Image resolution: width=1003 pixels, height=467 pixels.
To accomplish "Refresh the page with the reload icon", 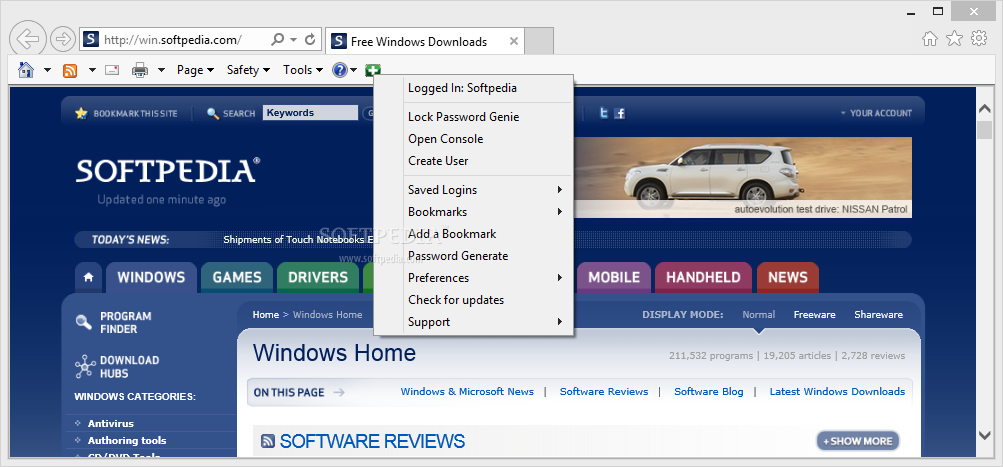I will click(310, 40).
